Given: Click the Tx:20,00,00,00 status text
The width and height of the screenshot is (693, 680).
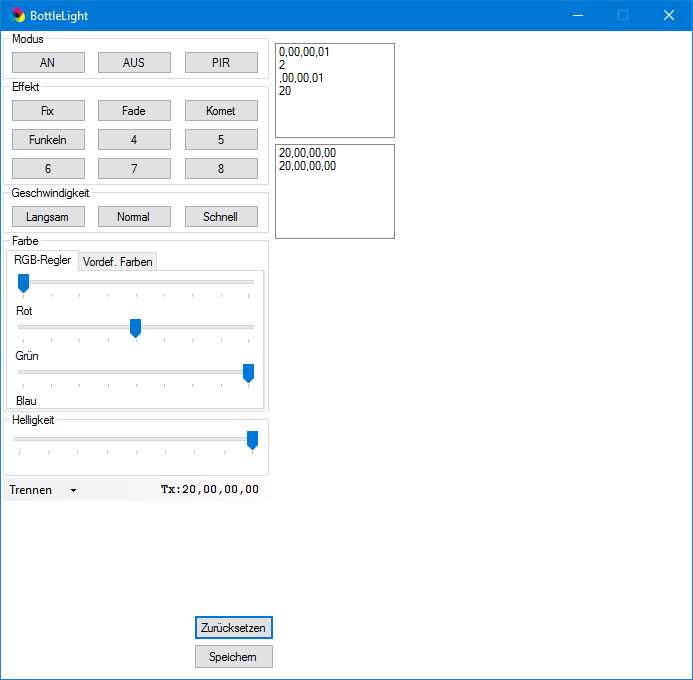Looking at the screenshot, I should (210, 490).
